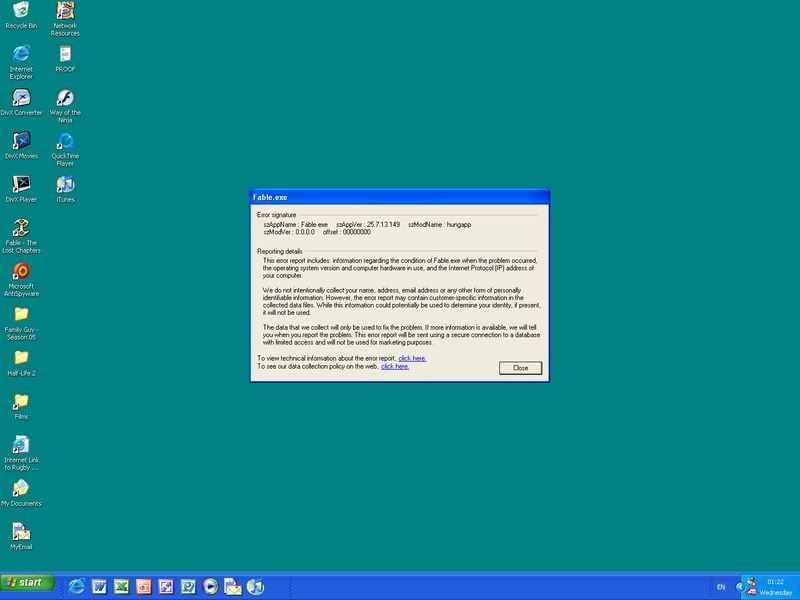Select the iTunes desktop shortcut
This screenshot has height=600, width=800.
pyautogui.click(x=65, y=188)
